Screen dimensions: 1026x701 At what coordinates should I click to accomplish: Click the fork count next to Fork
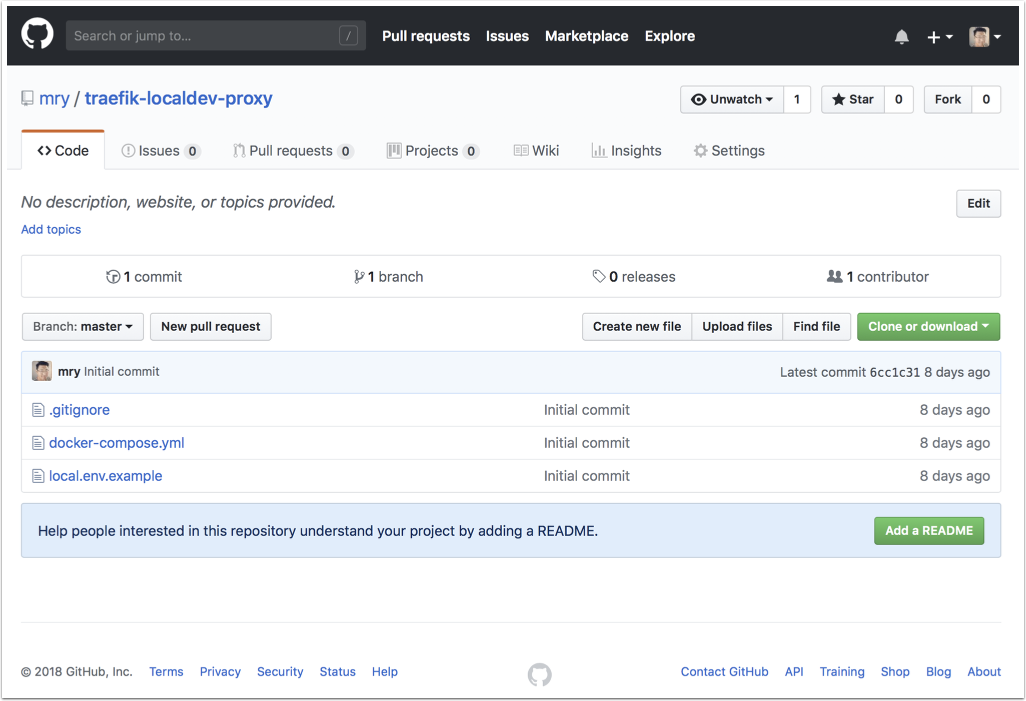[986, 99]
